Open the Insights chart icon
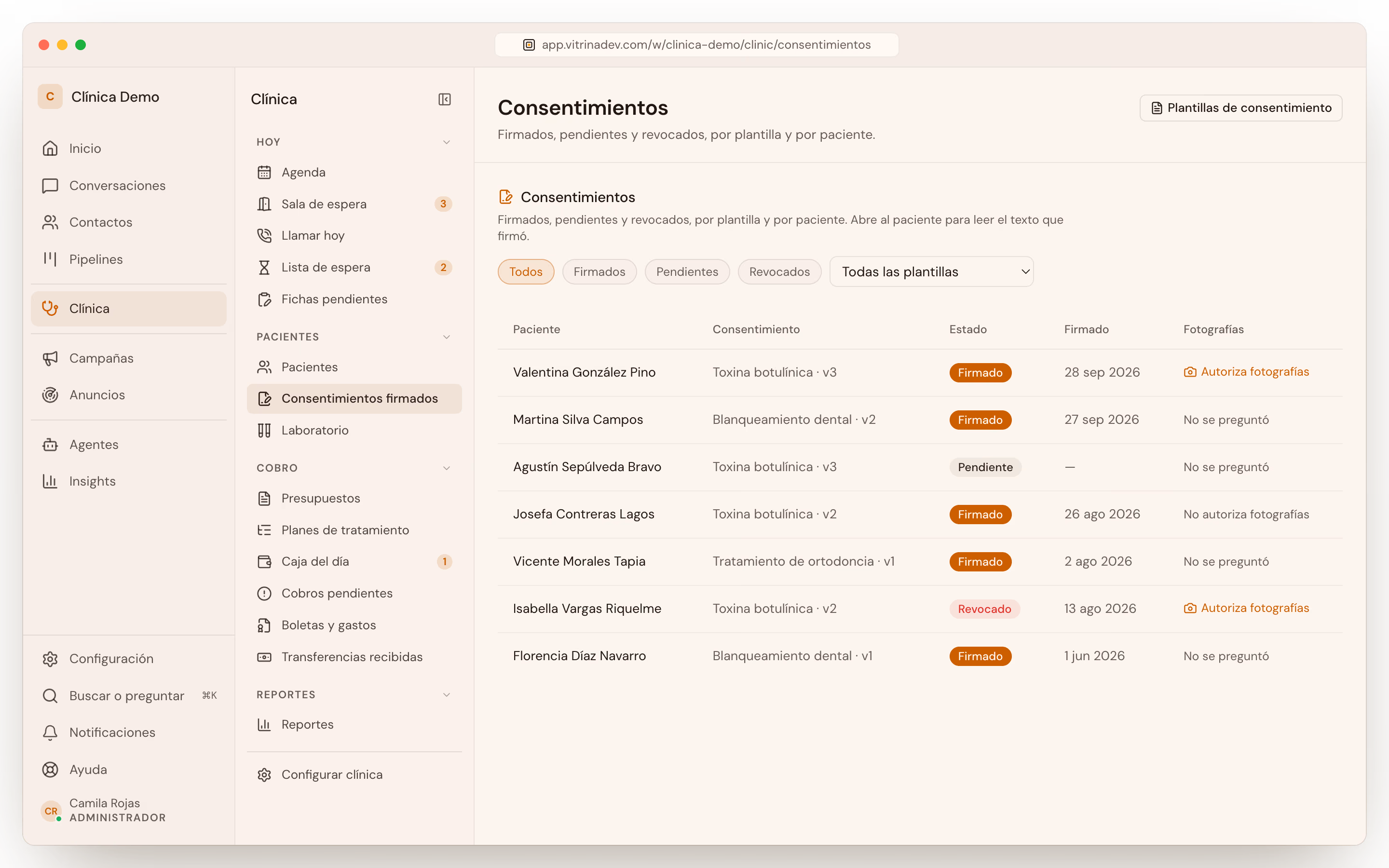This screenshot has width=1389, height=868. (50, 481)
